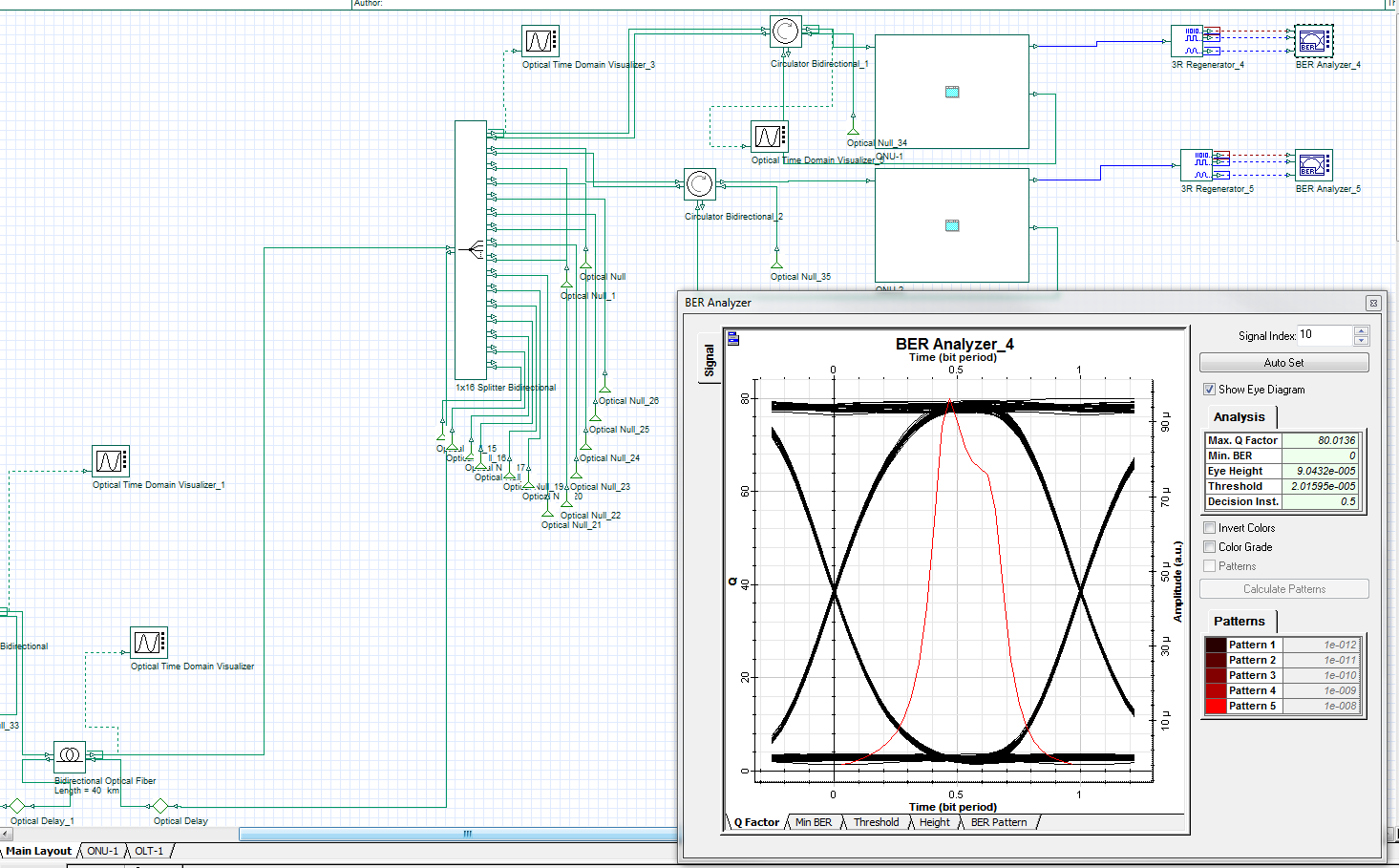This screenshot has height=868, width=1399.
Task: Select the ONU-1 subsystem block
Action: 952,92
